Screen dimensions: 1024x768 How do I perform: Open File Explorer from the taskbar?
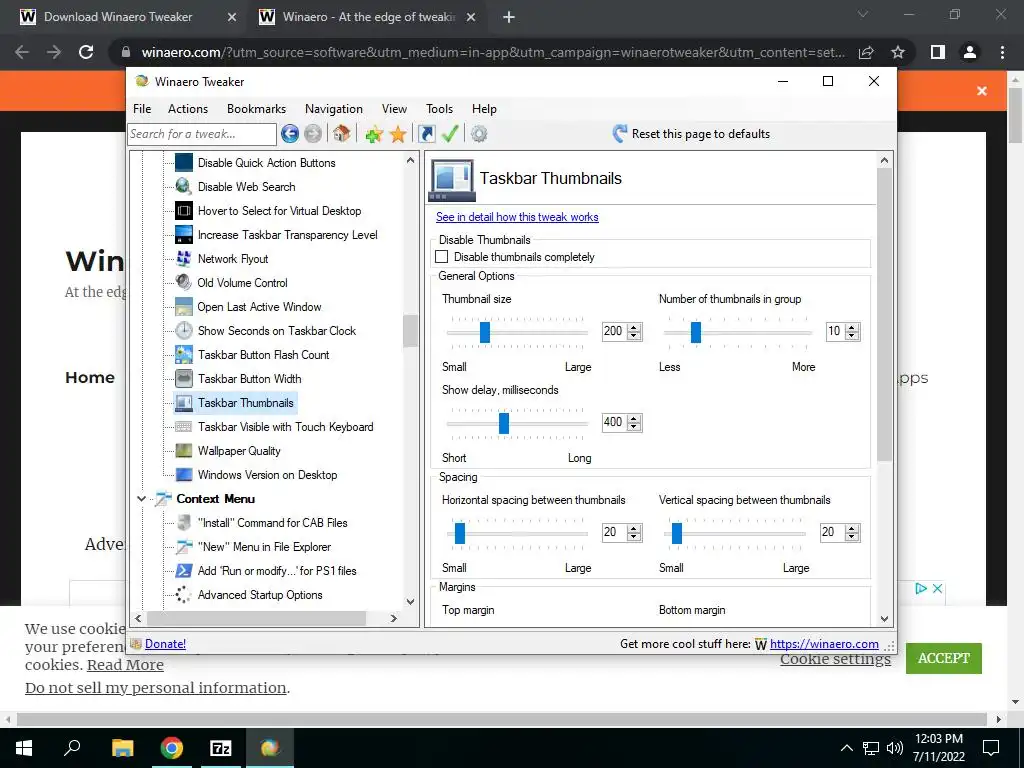click(122, 748)
